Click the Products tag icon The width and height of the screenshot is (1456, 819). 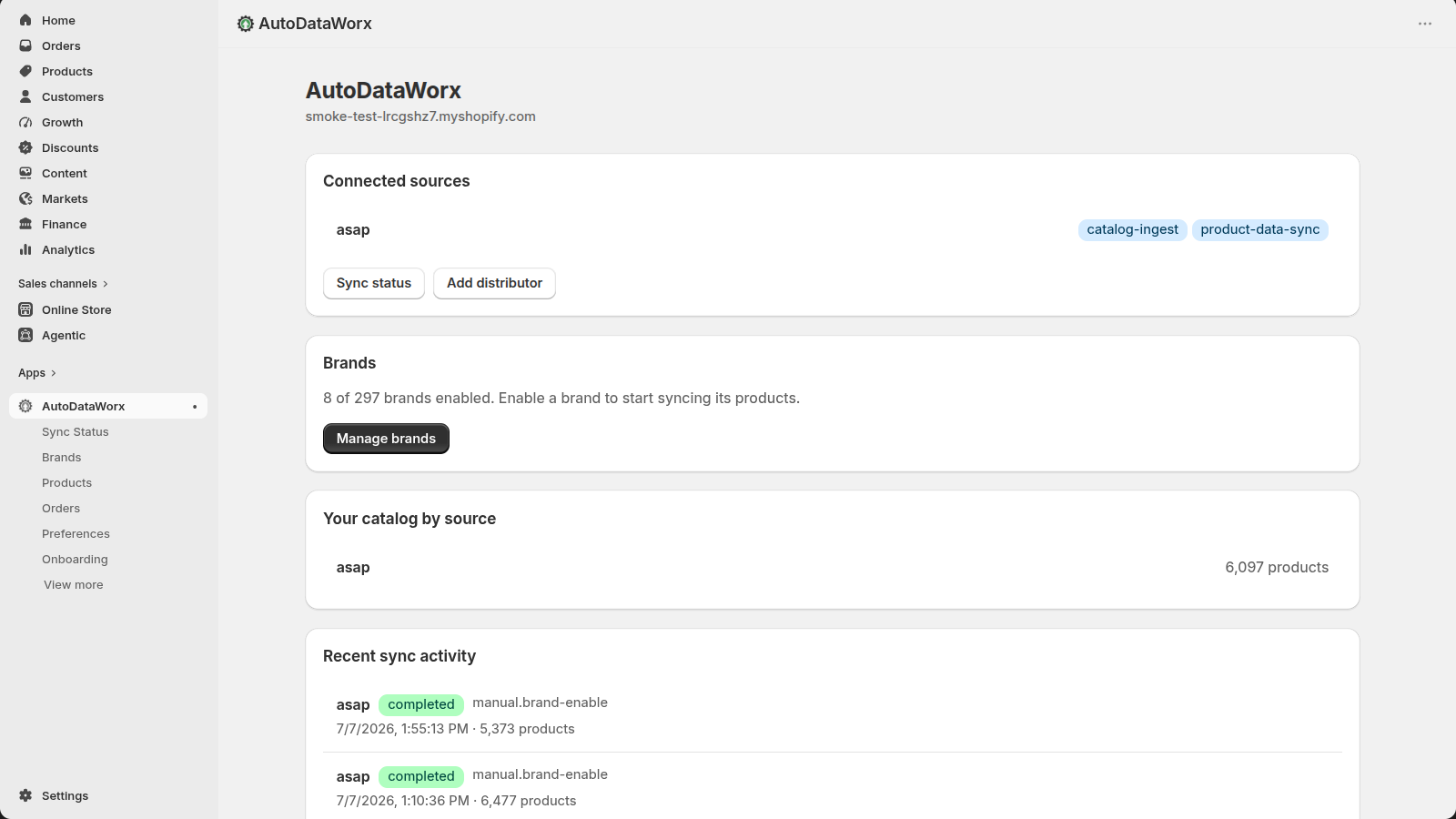pos(25,71)
